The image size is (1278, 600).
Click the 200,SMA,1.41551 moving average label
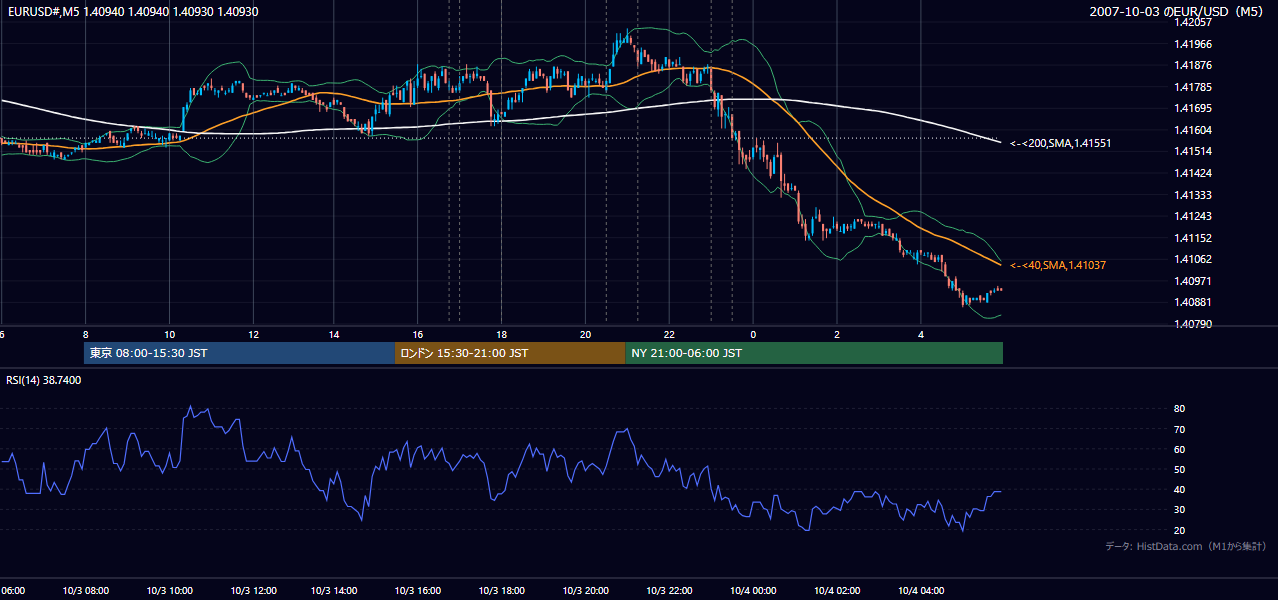click(x=1061, y=144)
